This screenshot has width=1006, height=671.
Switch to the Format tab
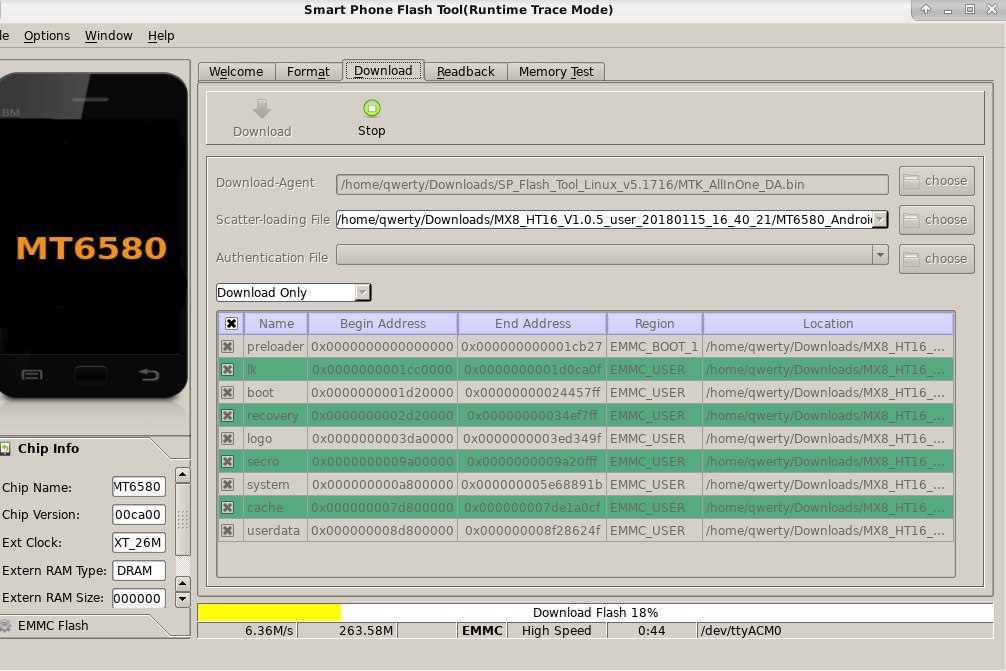(308, 72)
